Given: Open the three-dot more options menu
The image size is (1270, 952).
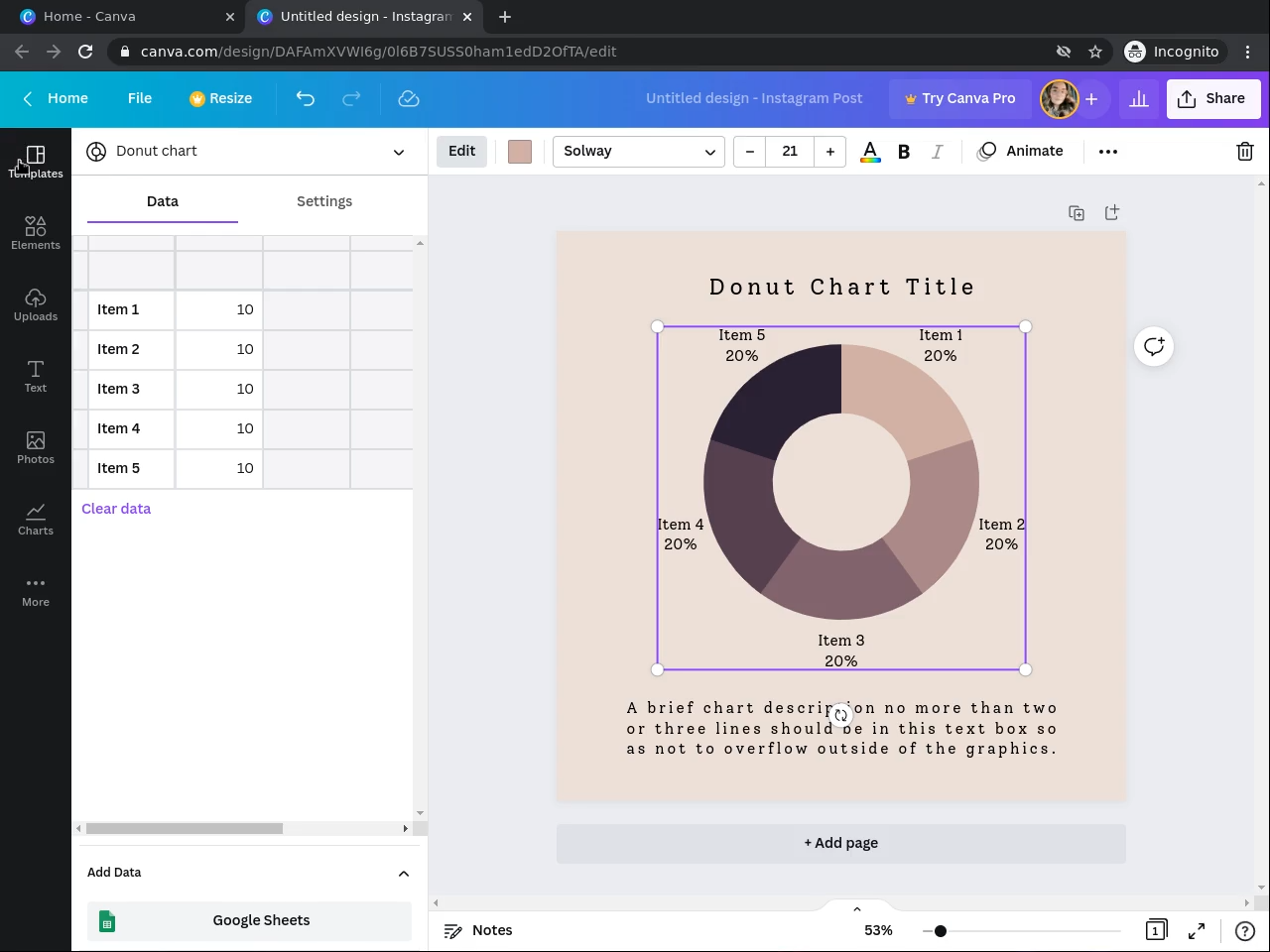Looking at the screenshot, I should (x=1108, y=152).
